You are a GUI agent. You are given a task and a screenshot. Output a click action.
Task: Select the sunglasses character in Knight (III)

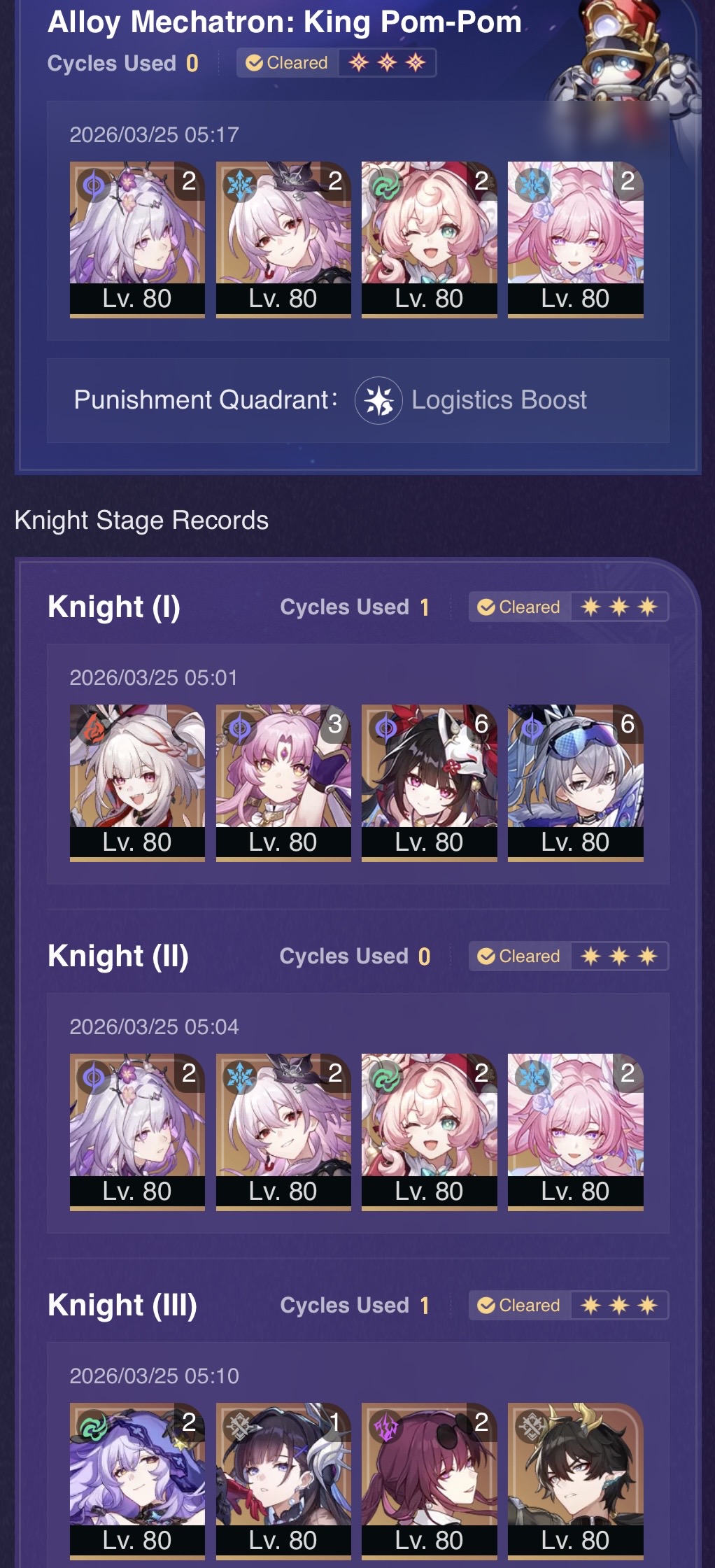click(430, 1481)
